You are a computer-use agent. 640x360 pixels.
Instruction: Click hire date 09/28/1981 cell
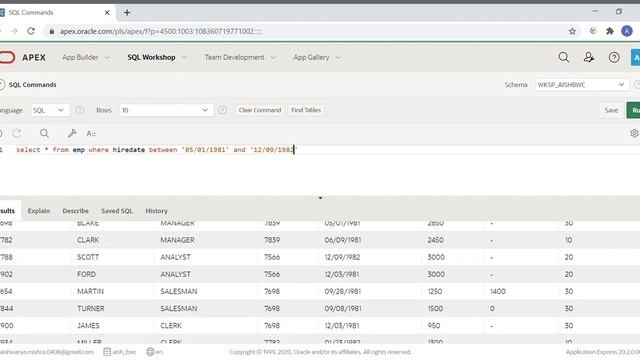pyautogui.click(x=342, y=291)
